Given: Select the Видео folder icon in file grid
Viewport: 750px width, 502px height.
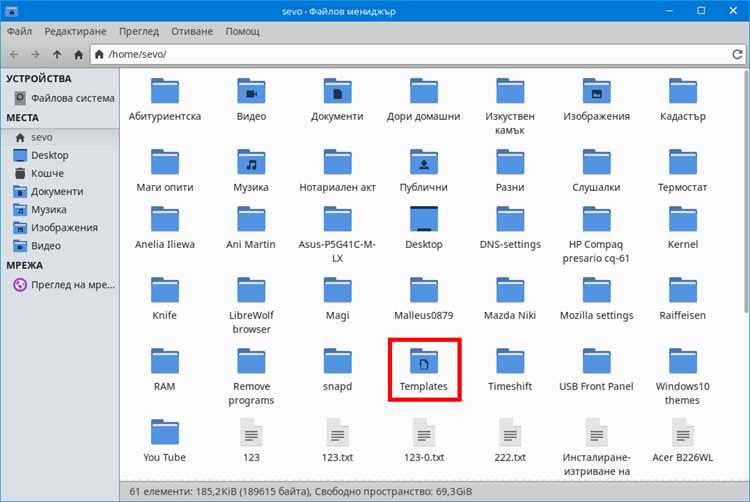Looking at the screenshot, I should [251, 91].
